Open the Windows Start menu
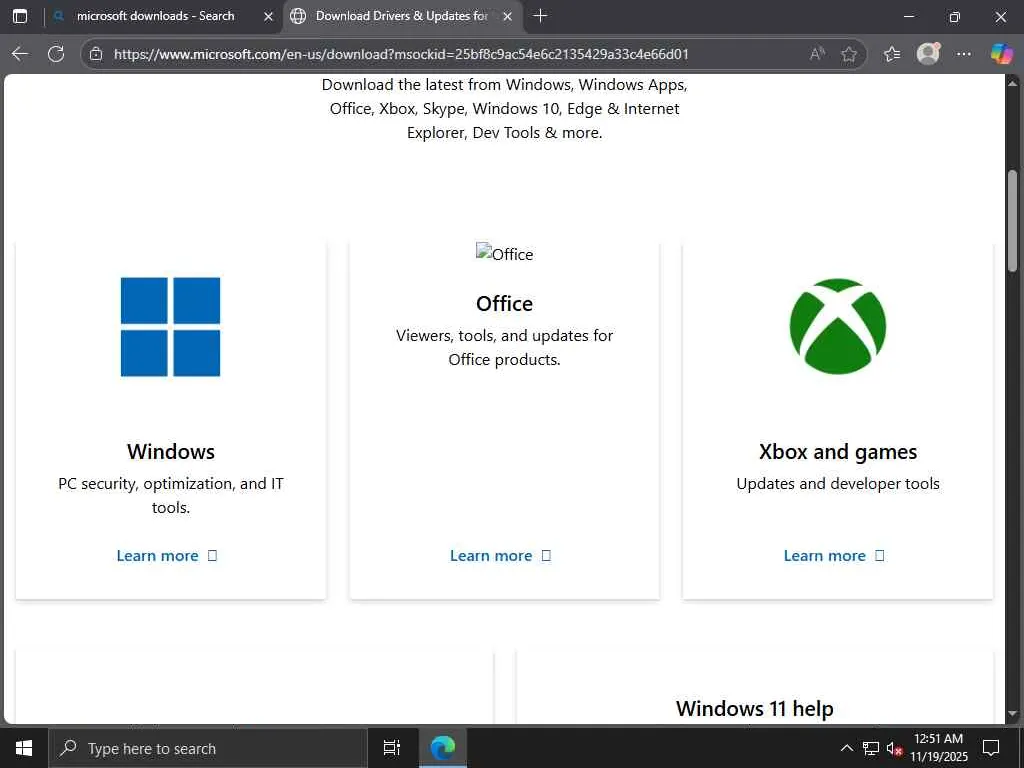The height and width of the screenshot is (768, 1024). coord(24,748)
